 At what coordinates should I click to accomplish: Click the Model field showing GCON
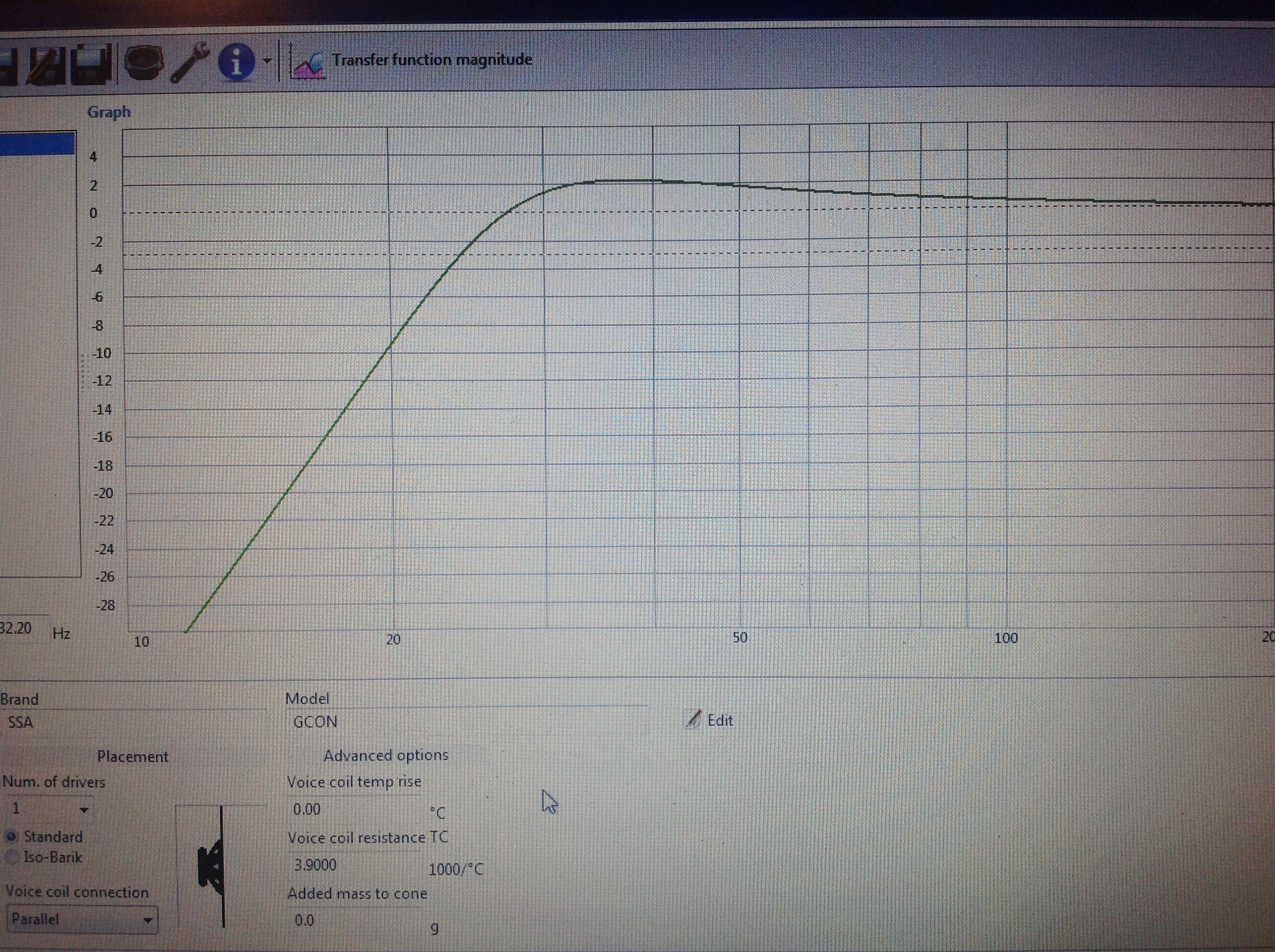click(x=467, y=721)
